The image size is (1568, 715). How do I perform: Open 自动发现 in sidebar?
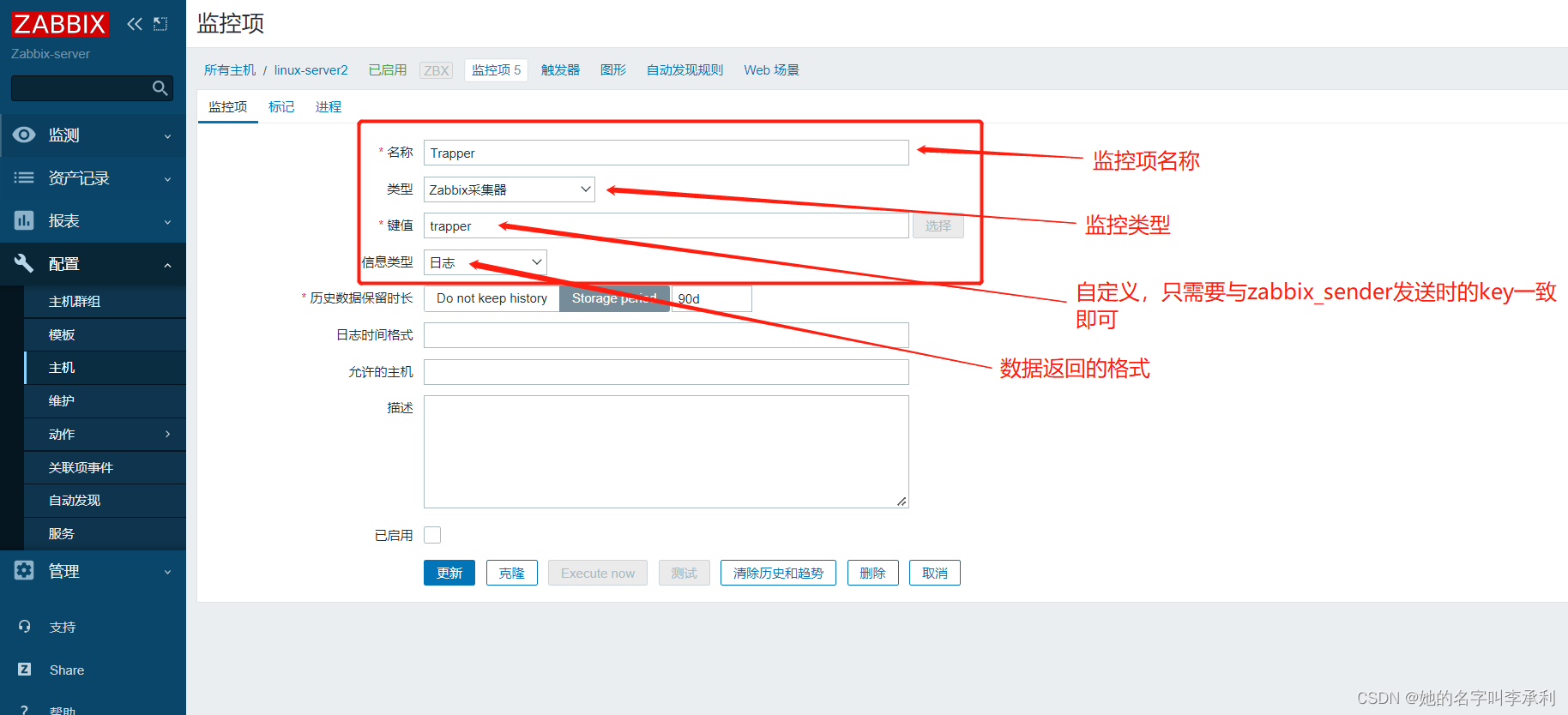pos(106,500)
